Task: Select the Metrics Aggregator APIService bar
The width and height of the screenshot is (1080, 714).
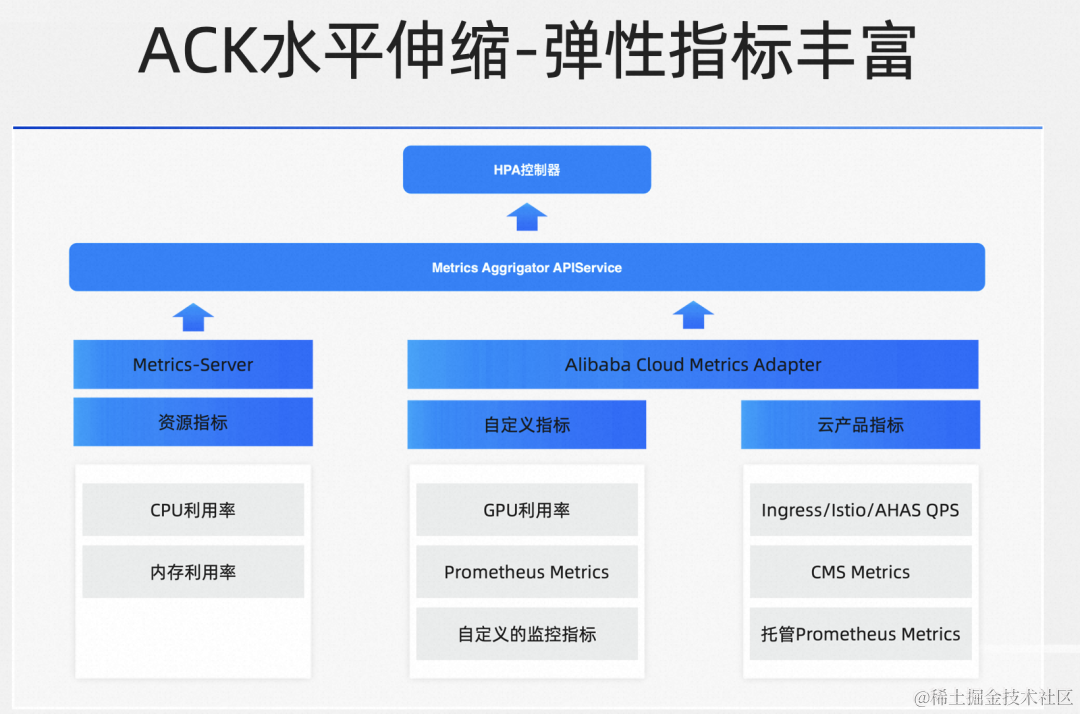Action: click(x=526, y=267)
